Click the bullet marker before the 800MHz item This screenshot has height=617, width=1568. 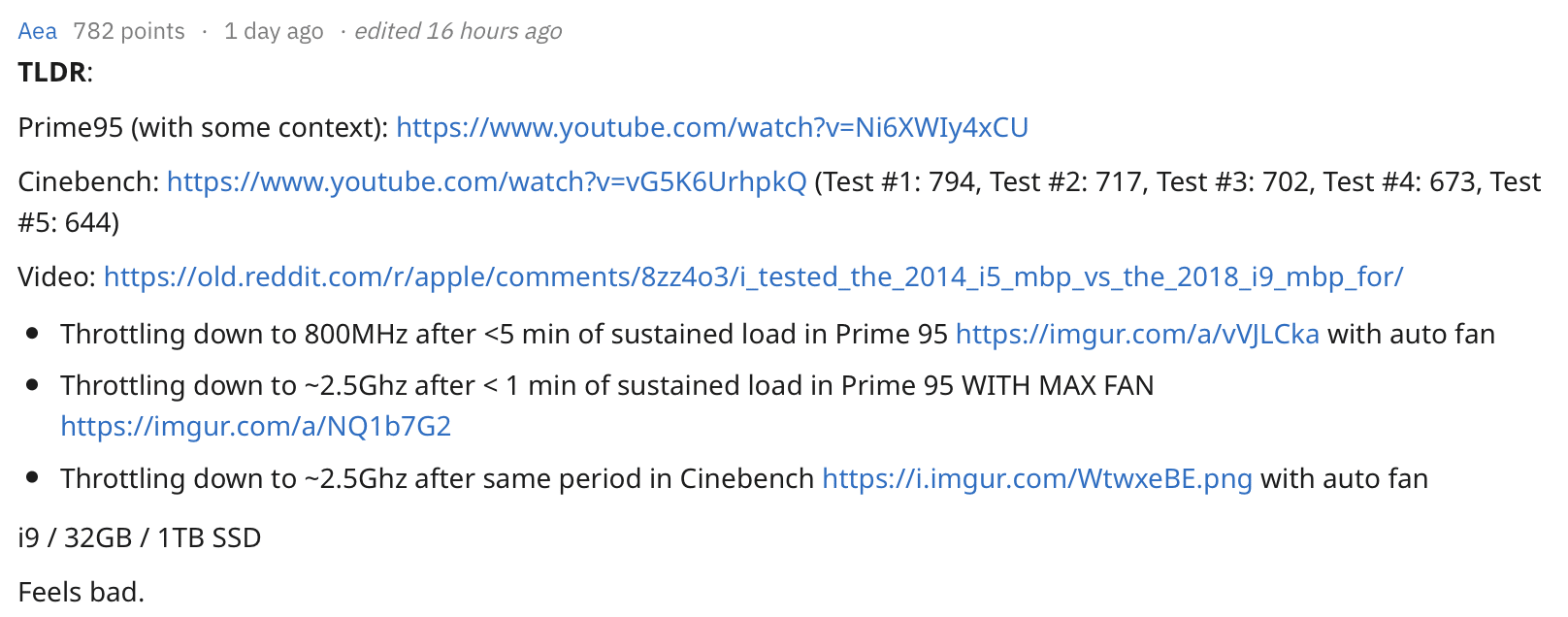tap(33, 334)
